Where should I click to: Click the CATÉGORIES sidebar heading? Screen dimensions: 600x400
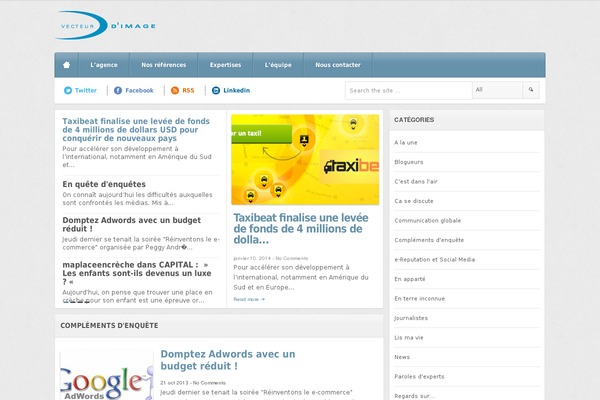[x=414, y=120]
